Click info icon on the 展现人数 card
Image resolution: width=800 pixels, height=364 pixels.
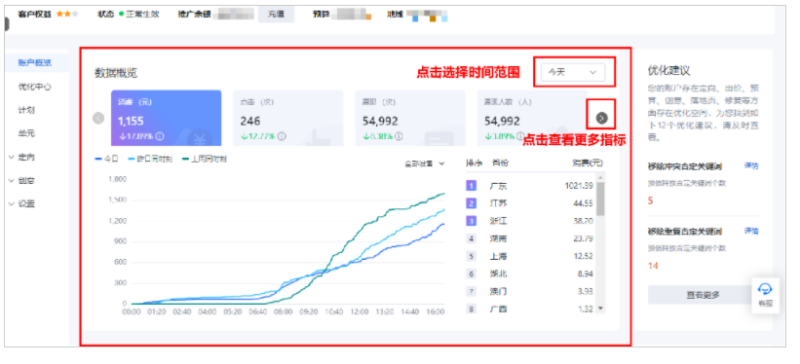click(519, 136)
